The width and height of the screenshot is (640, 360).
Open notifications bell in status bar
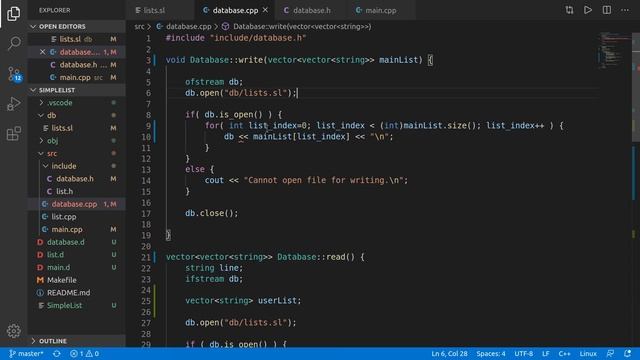[628, 353]
